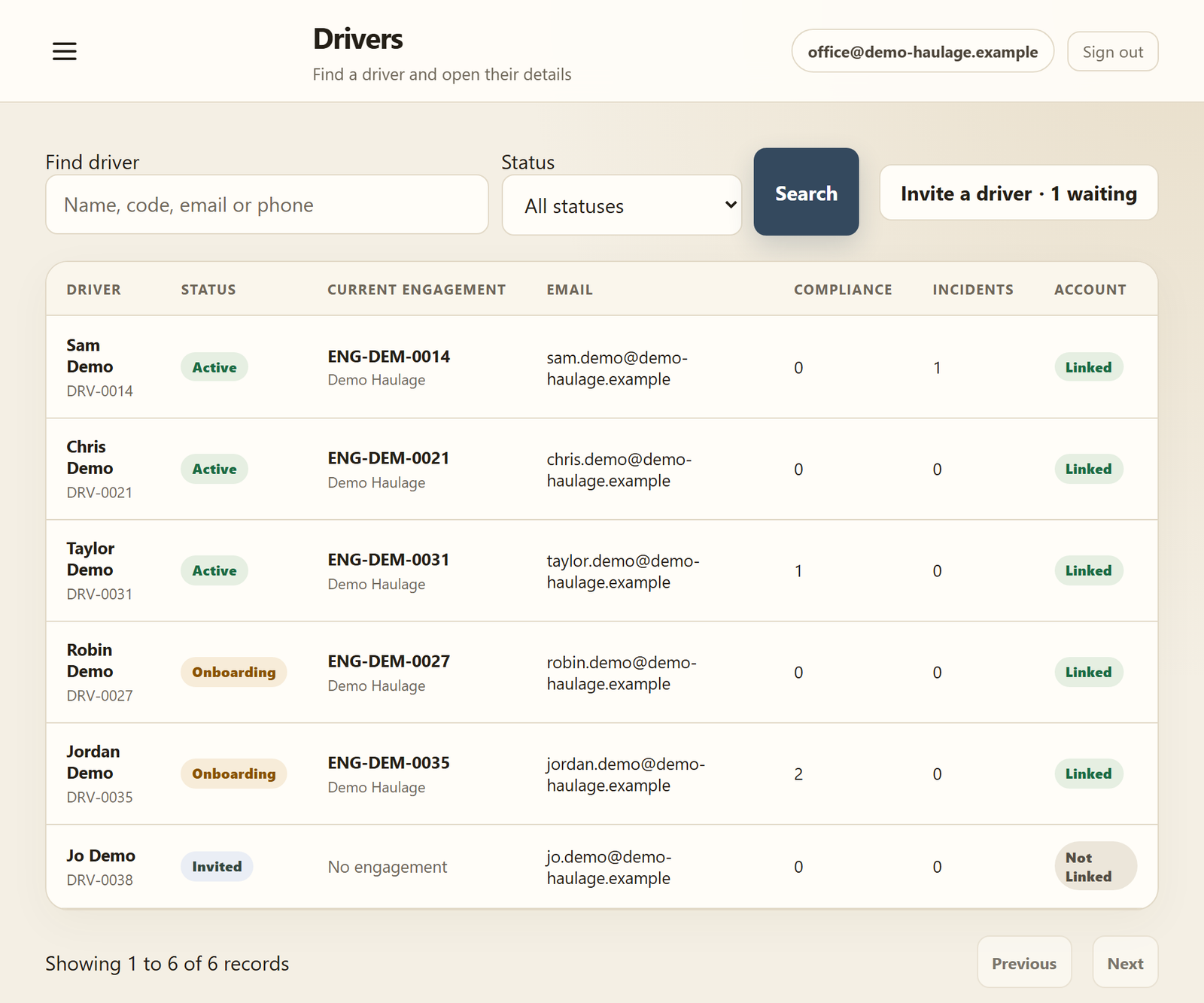Click the Active badge in Chris Demo's row
This screenshot has height=1003, width=1204.
tap(214, 469)
